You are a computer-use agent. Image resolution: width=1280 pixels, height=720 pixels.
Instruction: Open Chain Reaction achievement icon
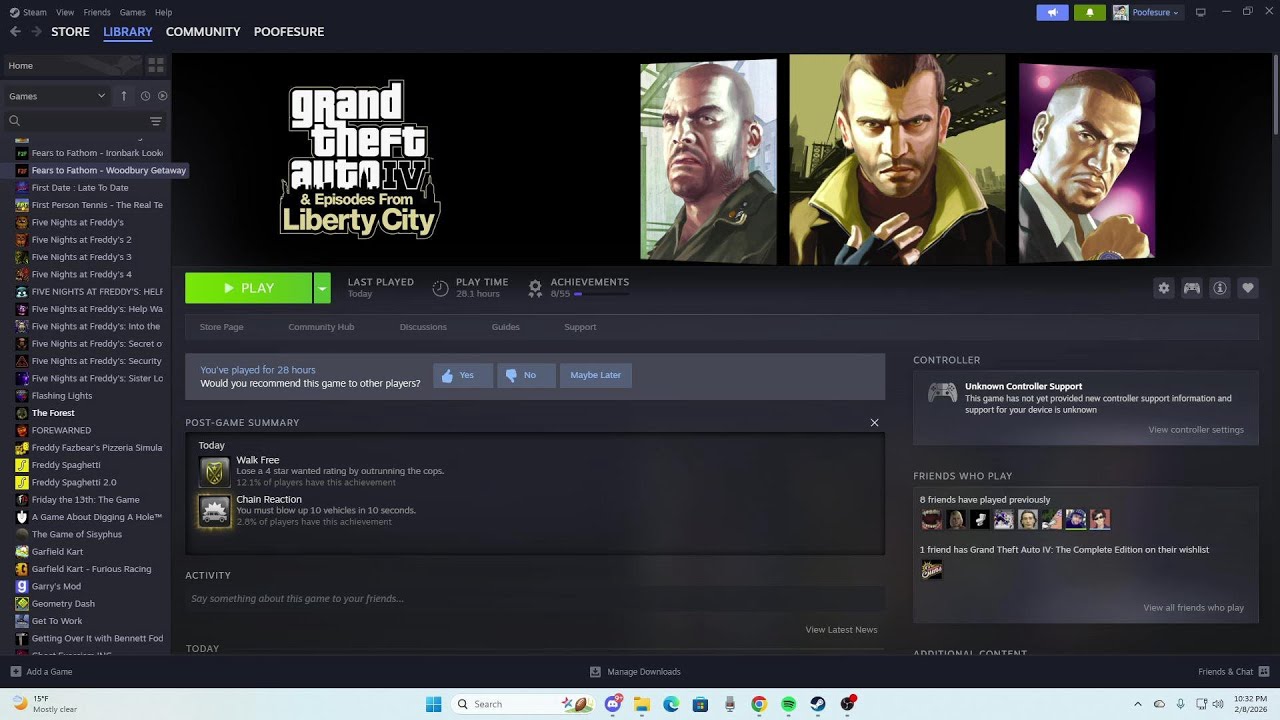tap(214, 511)
